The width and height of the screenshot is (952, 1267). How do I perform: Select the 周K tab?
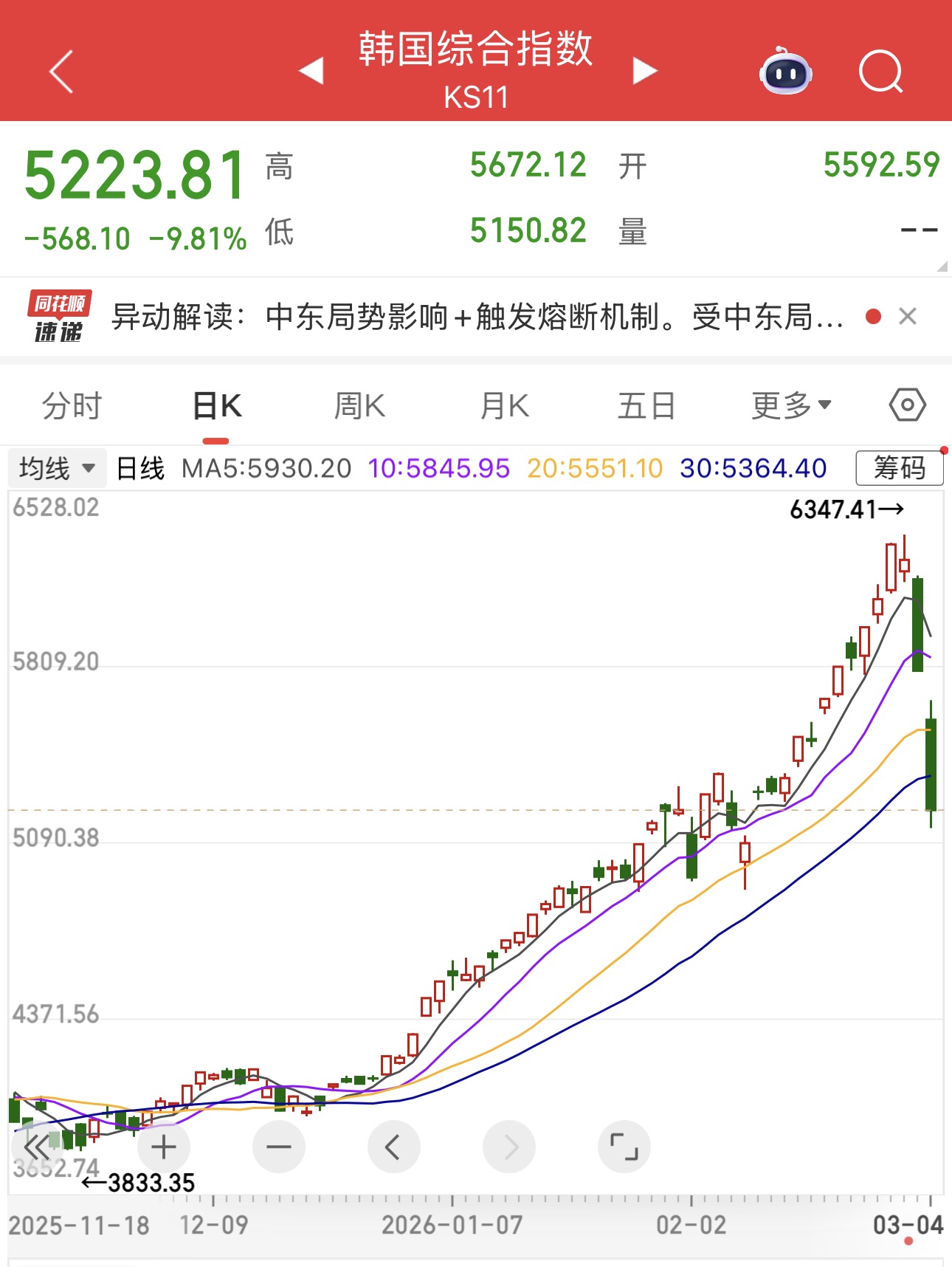pyautogui.click(x=359, y=405)
